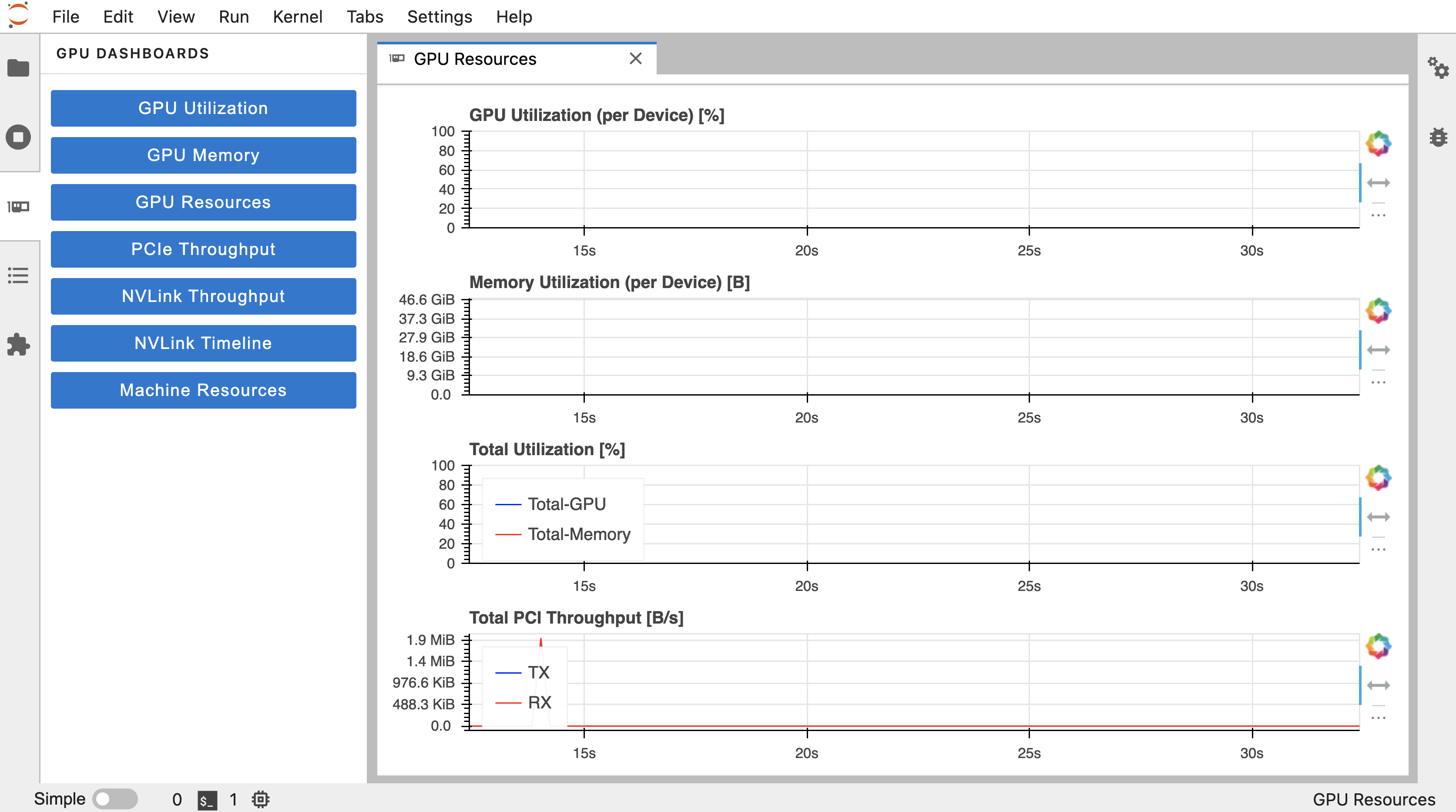Open the Settings menu
This screenshot has width=1456, height=812.
[x=440, y=17]
